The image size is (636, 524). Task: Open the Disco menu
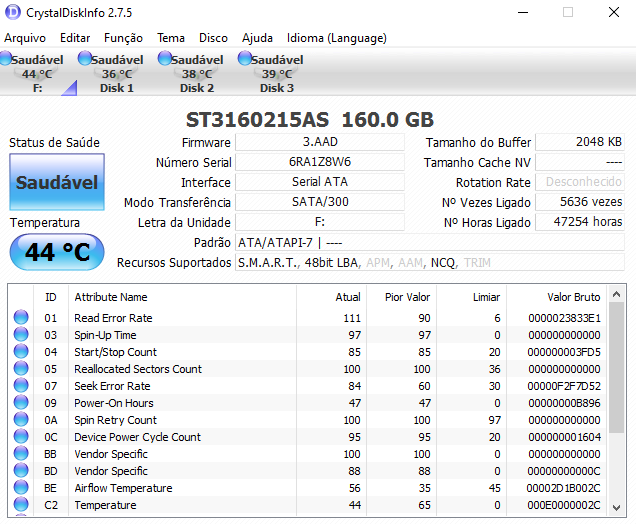(x=213, y=38)
